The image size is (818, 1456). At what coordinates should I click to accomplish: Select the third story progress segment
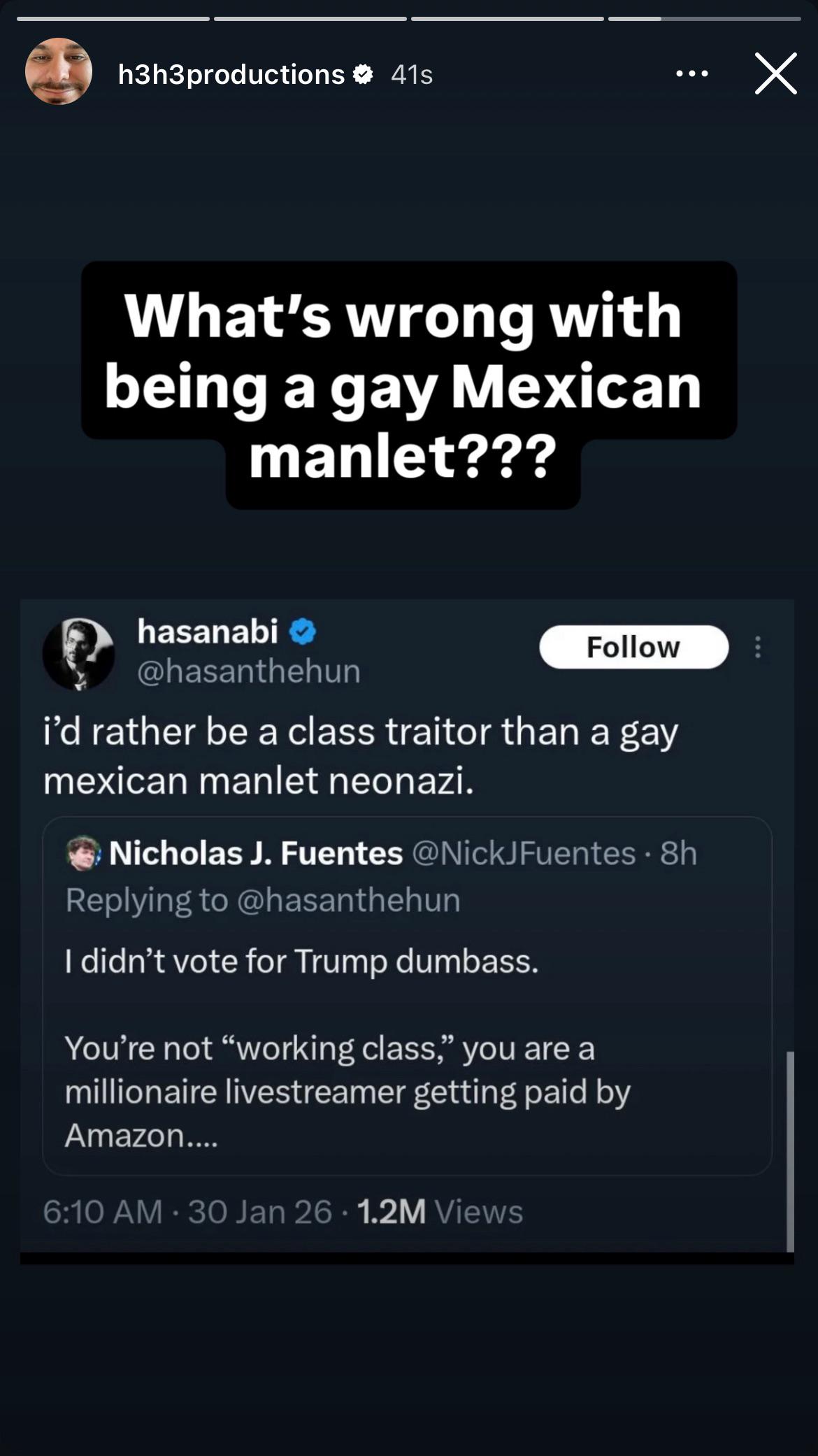pyautogui.click(x=507, y=19)
